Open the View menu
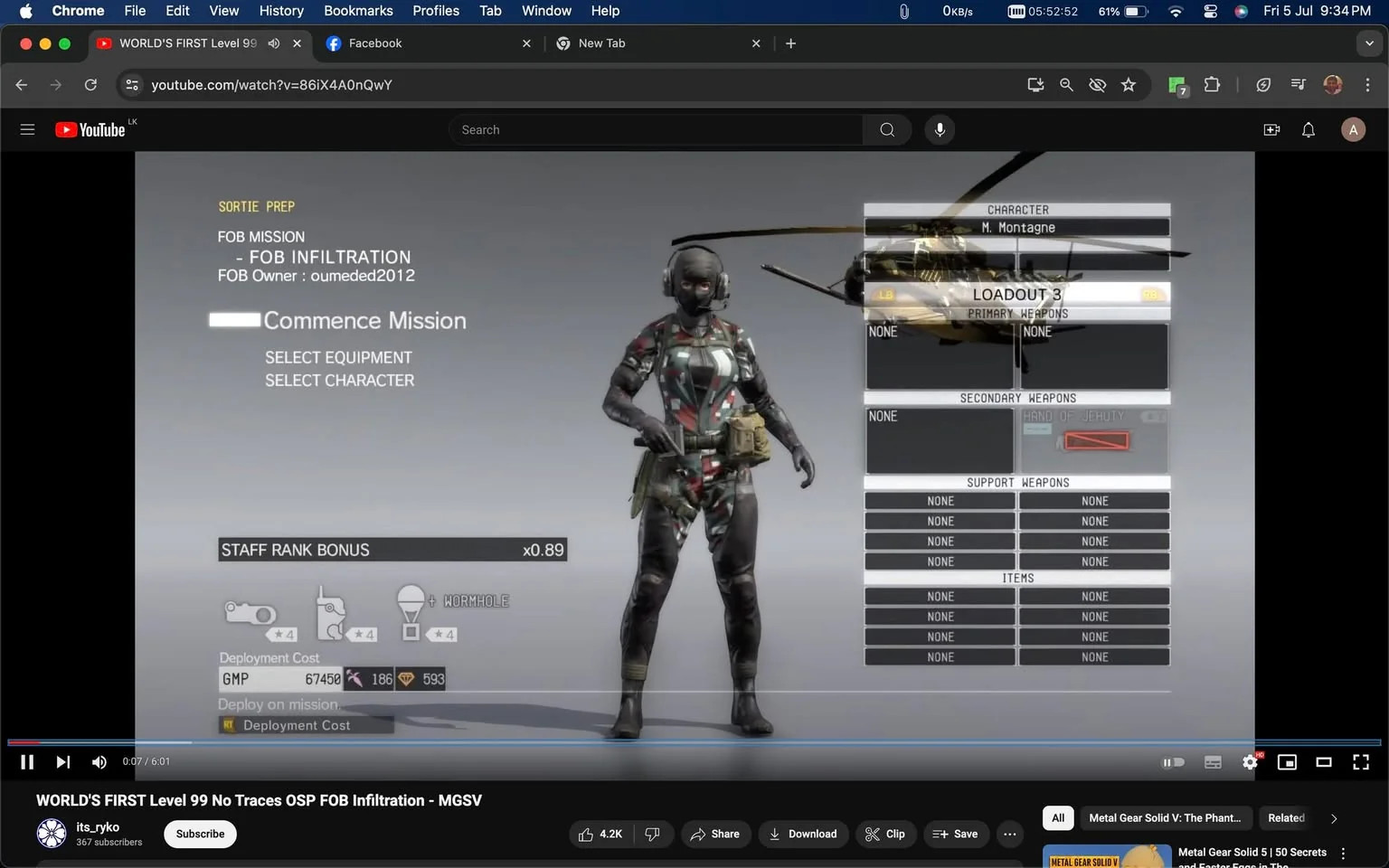The width and height of the screenshot is (1389, 868). pos(223,11)
